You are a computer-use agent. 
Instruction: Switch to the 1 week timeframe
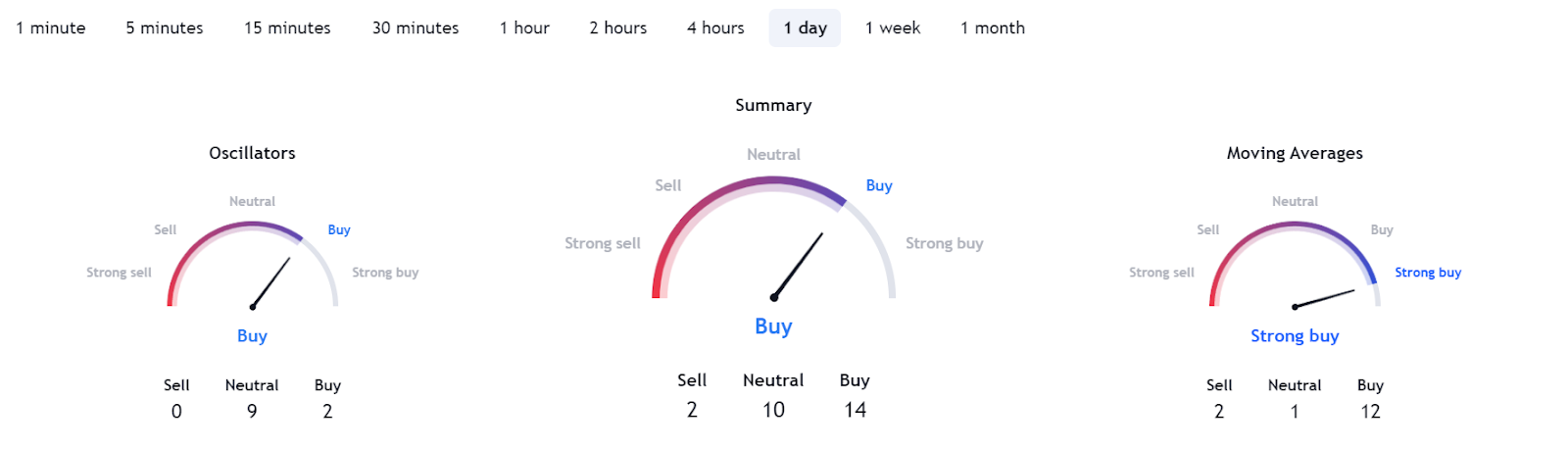point(893,28)
